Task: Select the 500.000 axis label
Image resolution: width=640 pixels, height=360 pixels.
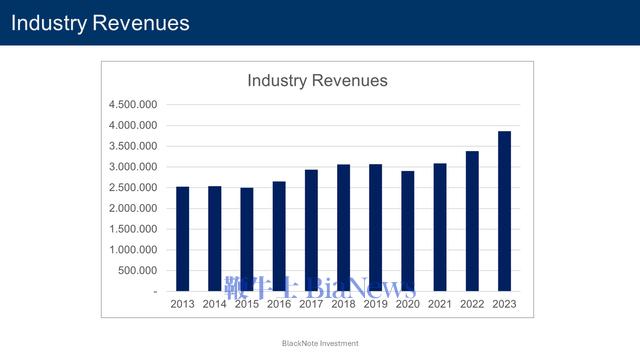Action: coord(138,271)
